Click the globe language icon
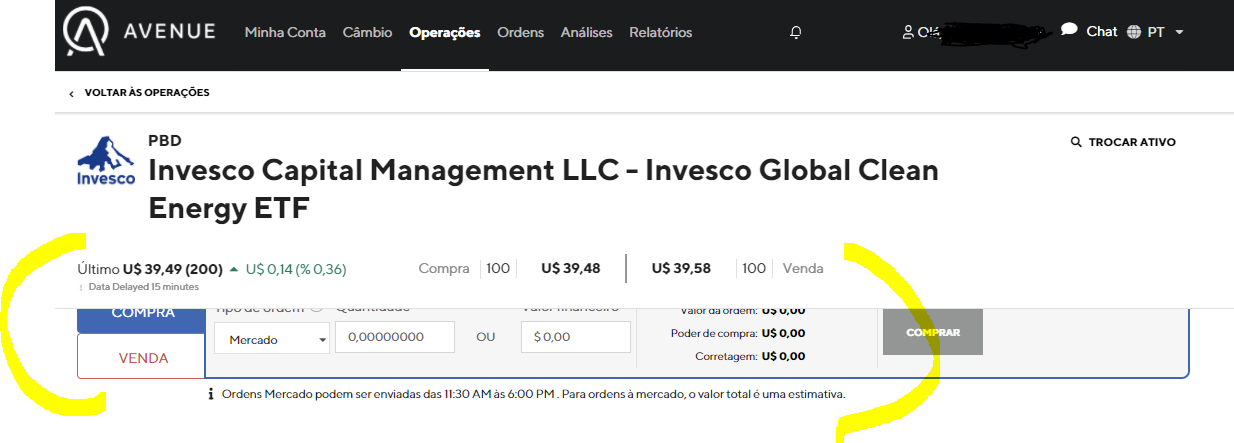Viewport: 1234px width, 443px height. (1133, 32)
